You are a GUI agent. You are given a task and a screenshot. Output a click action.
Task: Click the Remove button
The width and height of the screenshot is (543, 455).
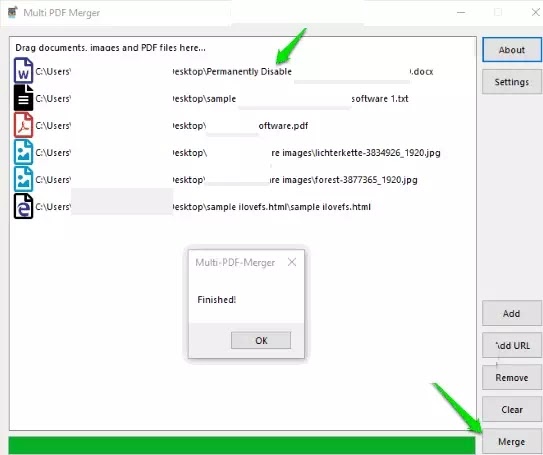pyautogui.click(x=511, y=377)
